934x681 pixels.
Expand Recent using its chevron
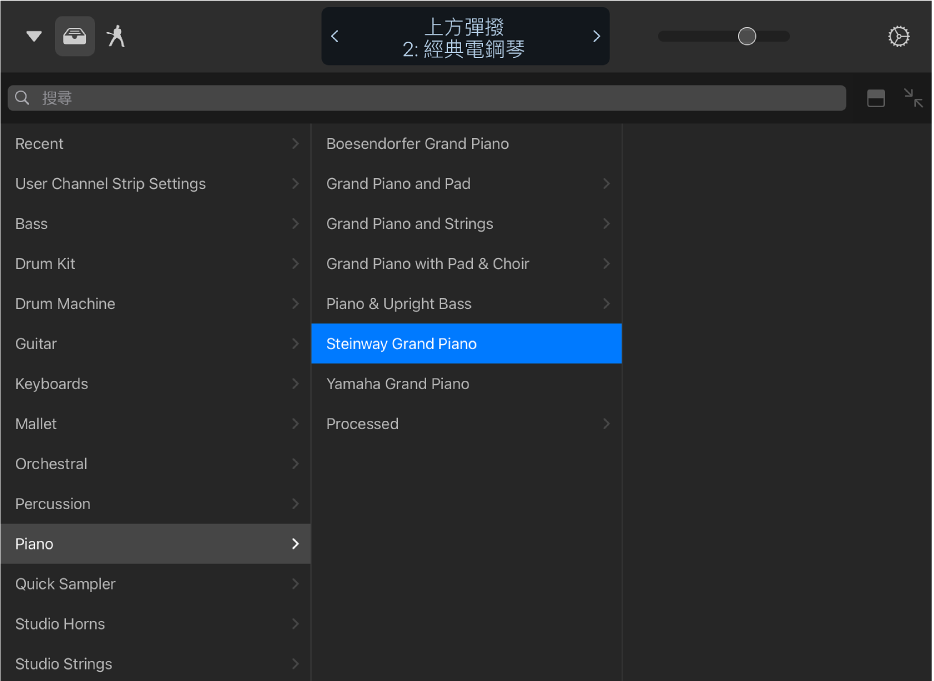pyautogui.click(x=295, y=144)
